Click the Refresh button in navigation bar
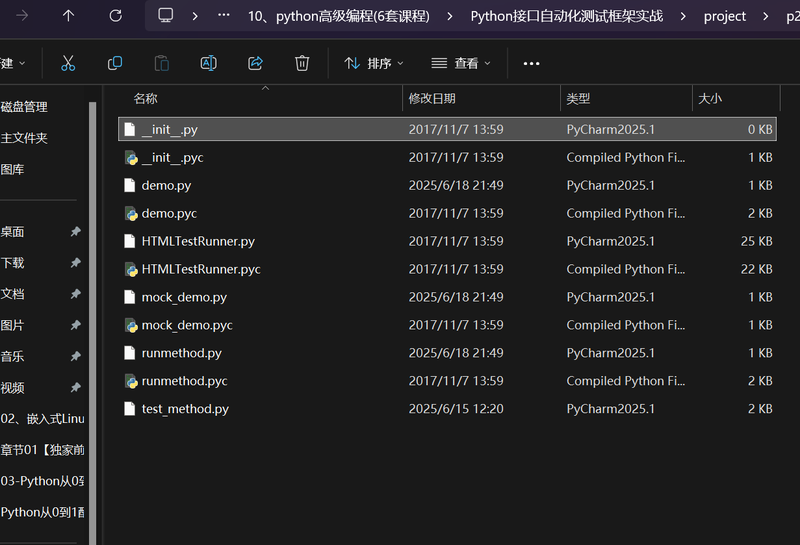This screenshot has width=800, height=545. 115,16
